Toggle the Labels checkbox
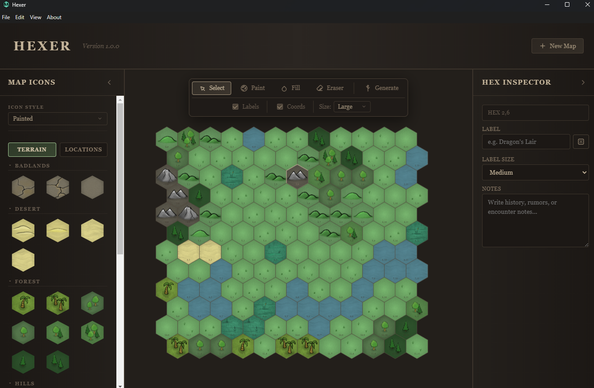The width and height of the screenshot is (594, 388). (x=235, y=107)
